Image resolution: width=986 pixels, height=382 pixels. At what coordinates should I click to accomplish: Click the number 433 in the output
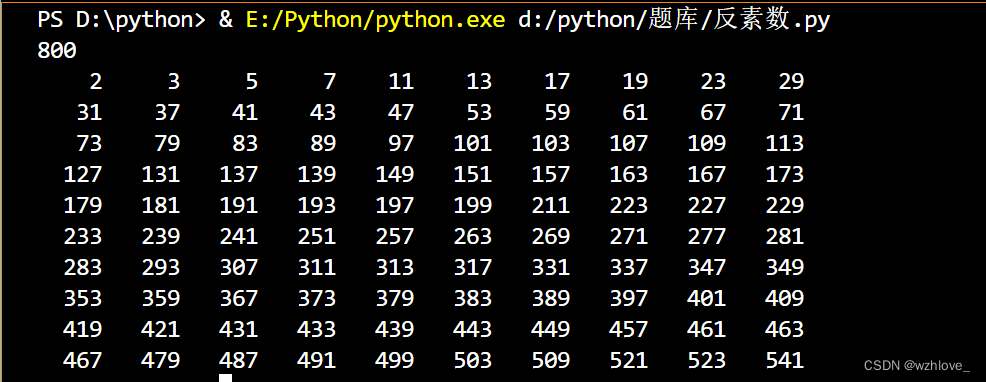coord(317,329)
